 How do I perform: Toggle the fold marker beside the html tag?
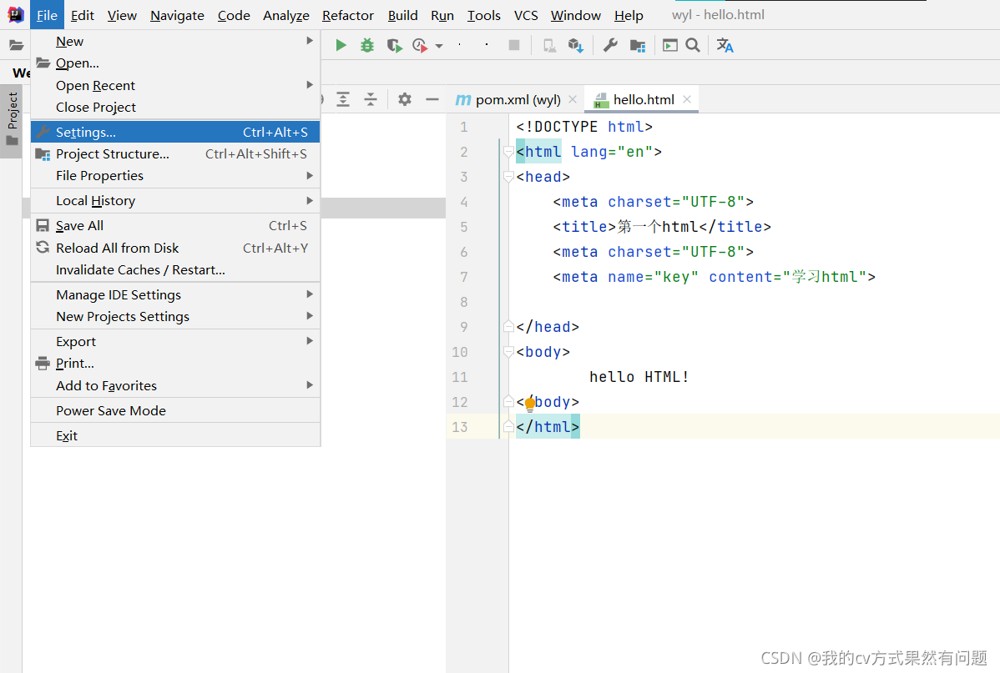point(508,152)
